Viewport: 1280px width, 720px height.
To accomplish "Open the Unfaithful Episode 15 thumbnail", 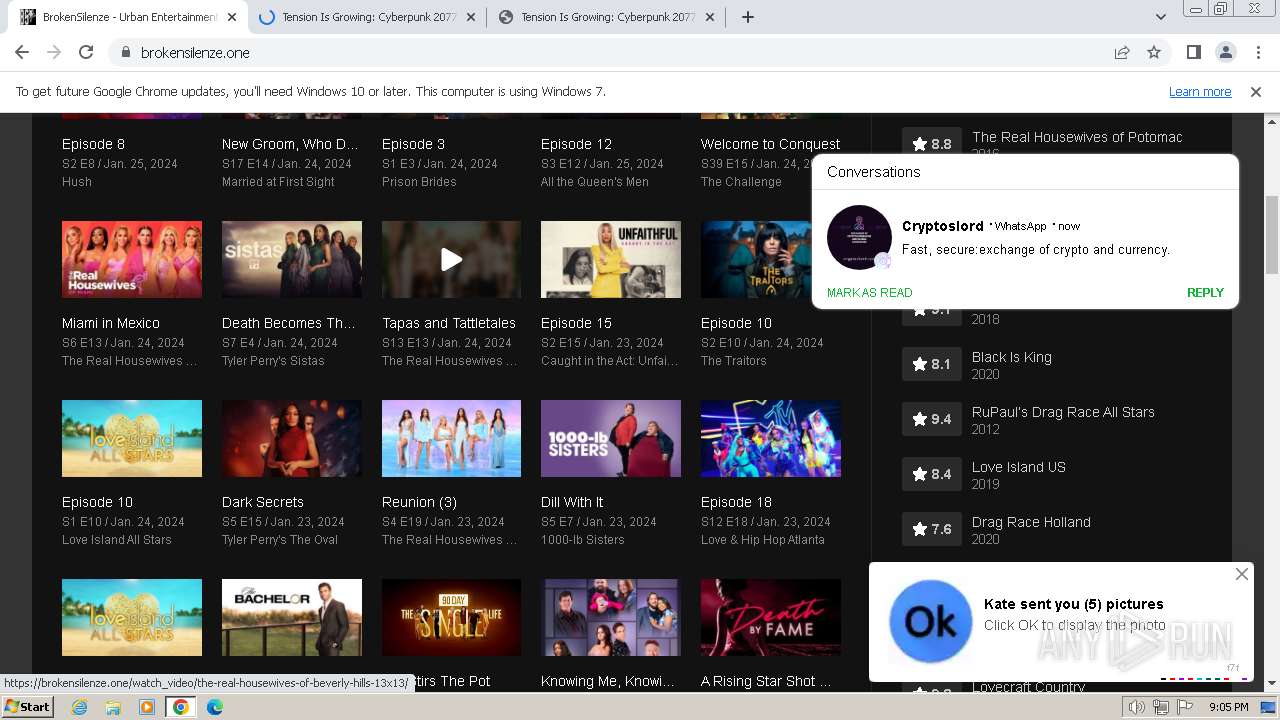I will (x=611, y=260).
